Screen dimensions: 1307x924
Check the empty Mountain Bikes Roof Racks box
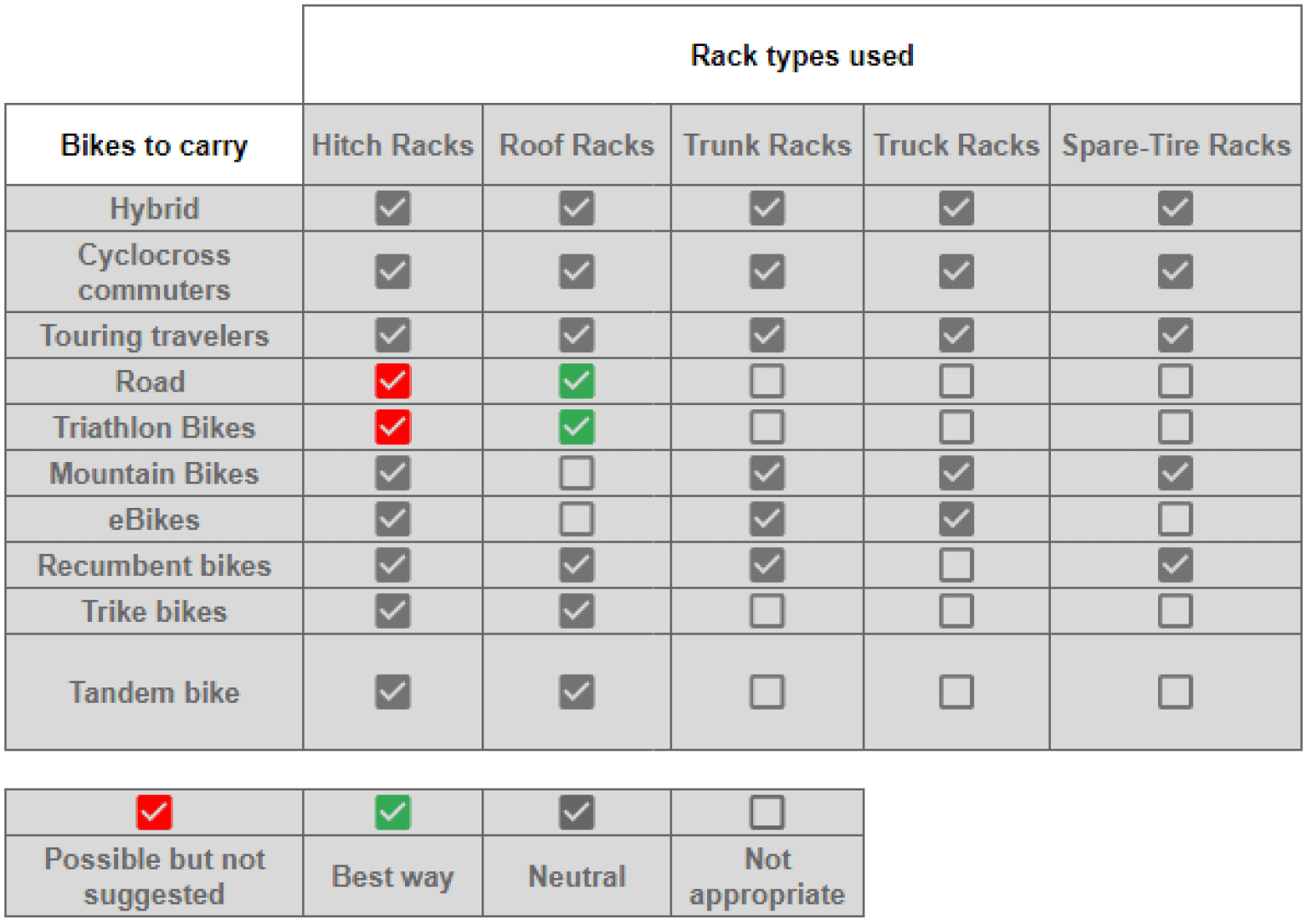click(576, 473)
